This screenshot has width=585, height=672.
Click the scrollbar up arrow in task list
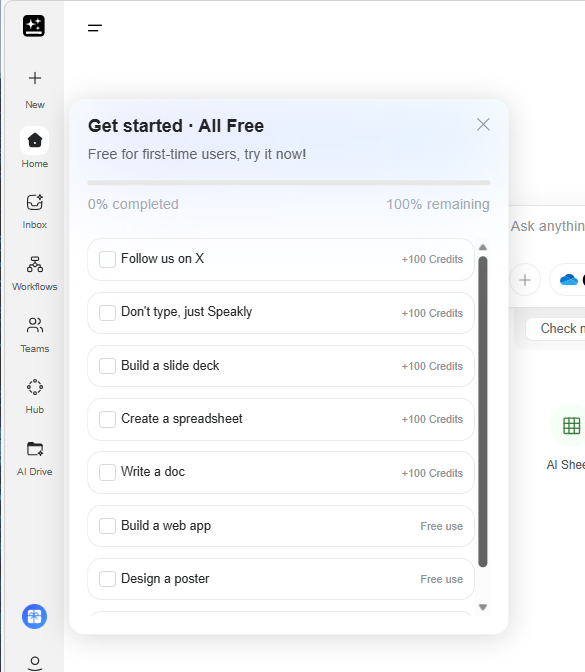click(483, 247)
